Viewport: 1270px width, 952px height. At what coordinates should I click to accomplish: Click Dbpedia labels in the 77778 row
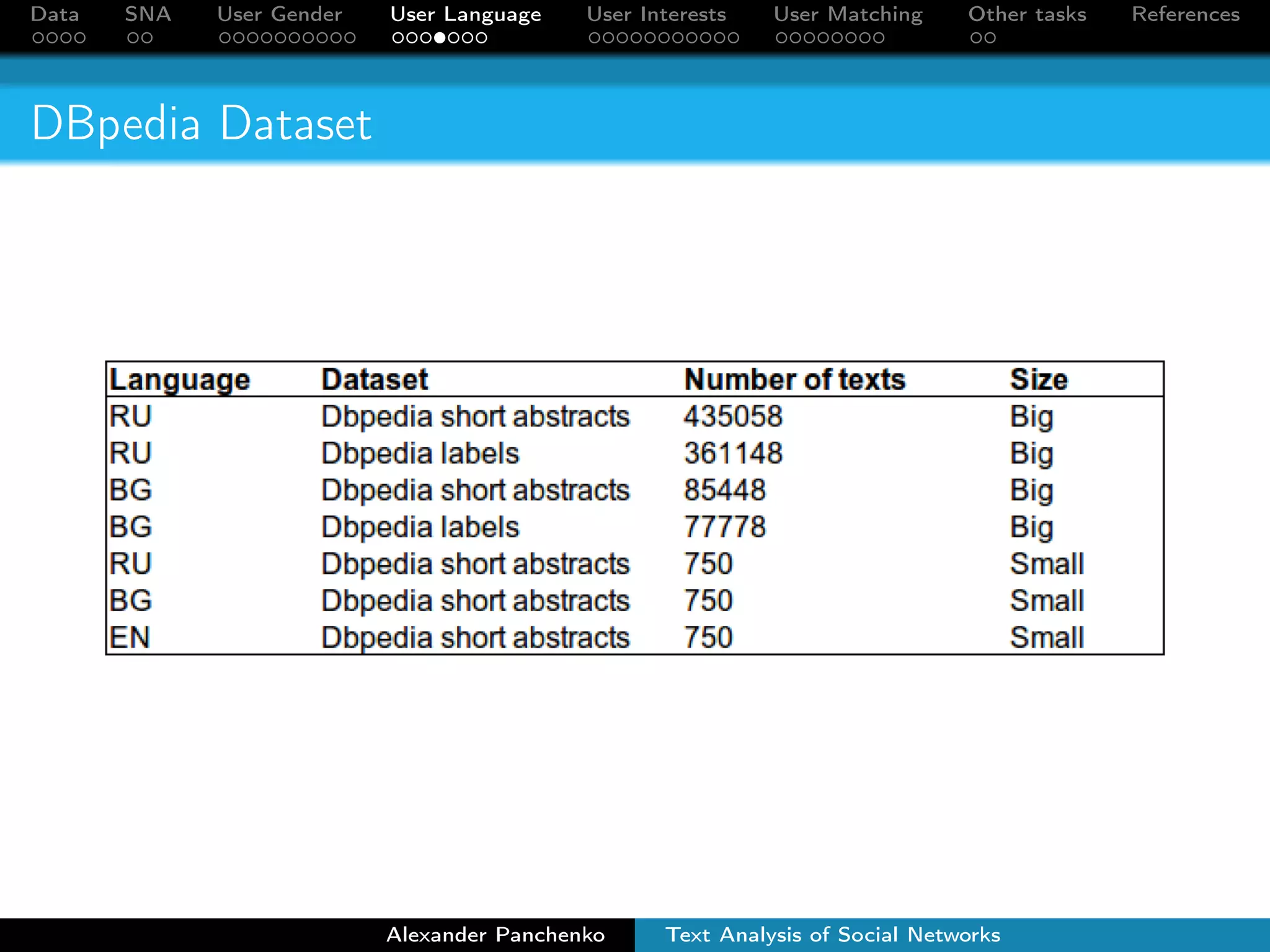420,527
